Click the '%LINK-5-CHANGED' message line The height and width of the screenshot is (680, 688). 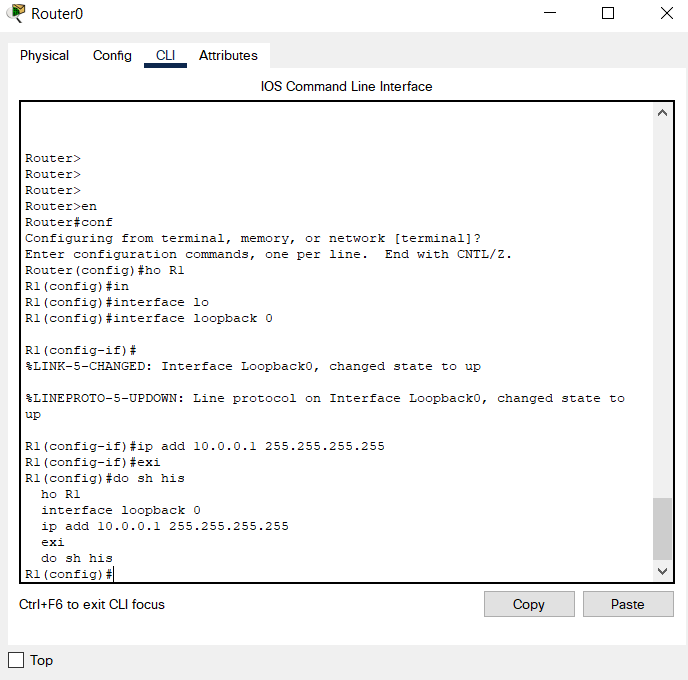(x=253, y=366)
